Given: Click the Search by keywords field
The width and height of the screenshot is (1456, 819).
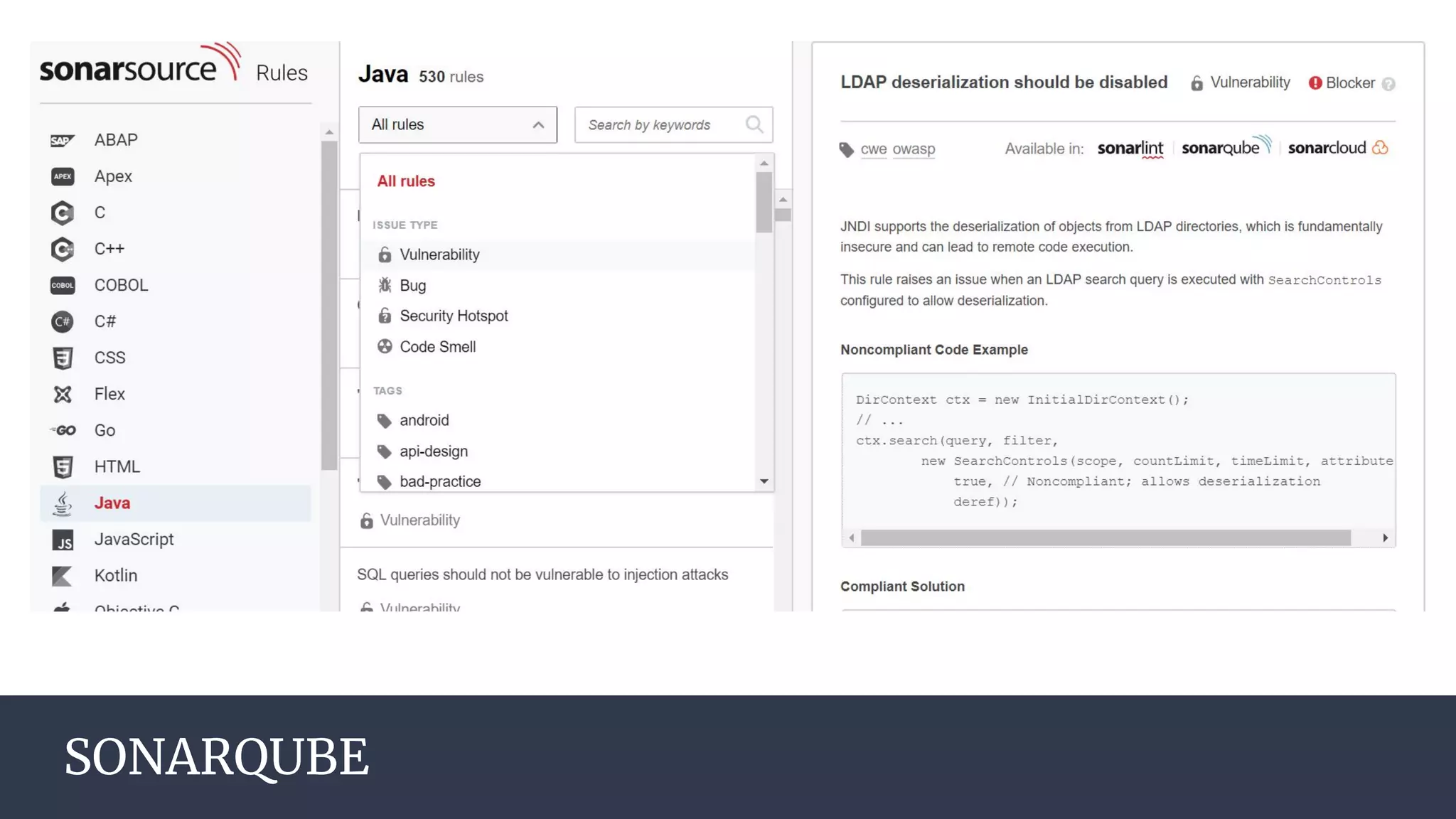Looking at the screenshot, I should 673,124.
